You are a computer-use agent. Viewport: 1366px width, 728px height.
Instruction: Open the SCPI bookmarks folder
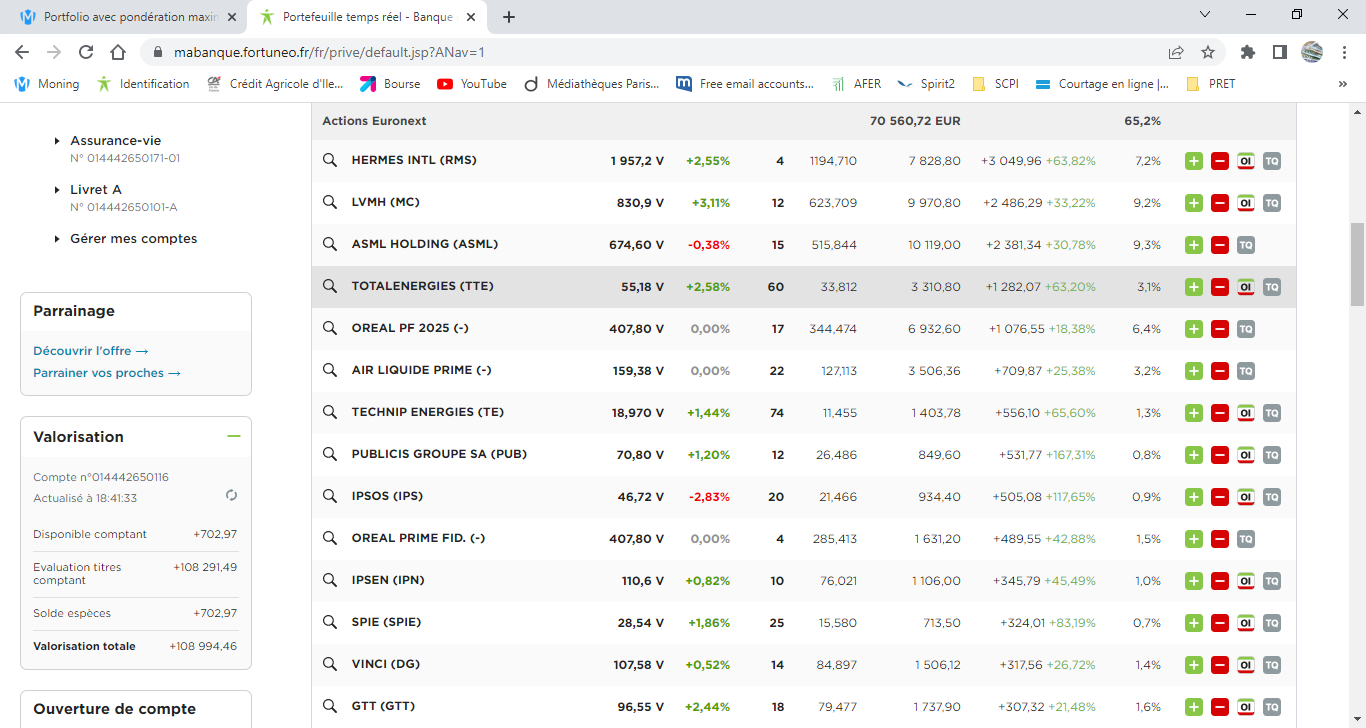995,84
